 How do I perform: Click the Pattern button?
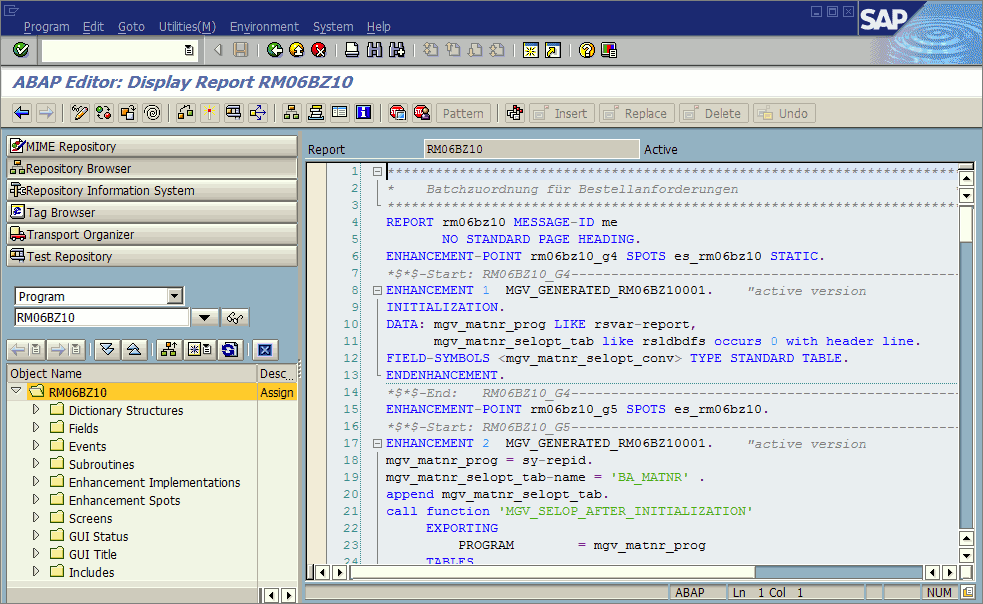[x=463, y=113]
